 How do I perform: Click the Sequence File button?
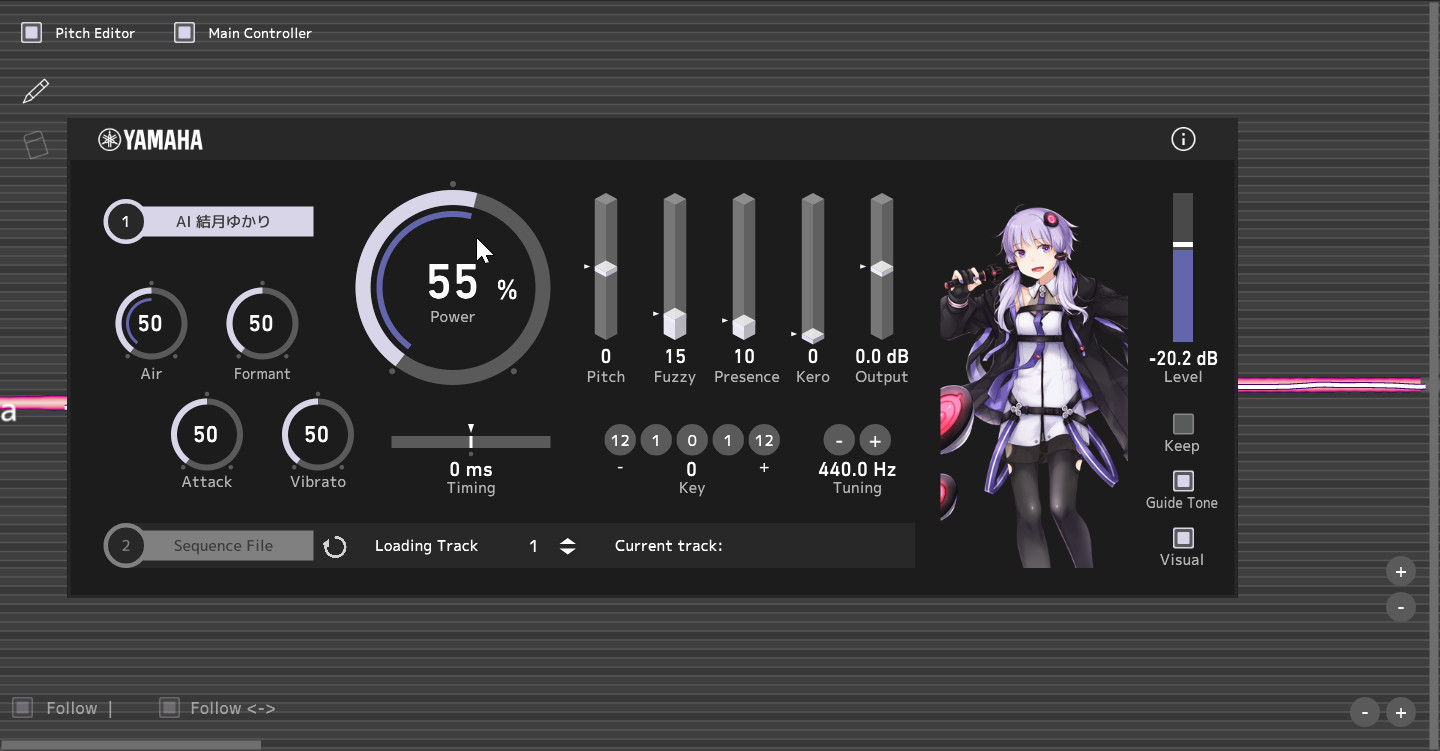(x=223, y=546)
